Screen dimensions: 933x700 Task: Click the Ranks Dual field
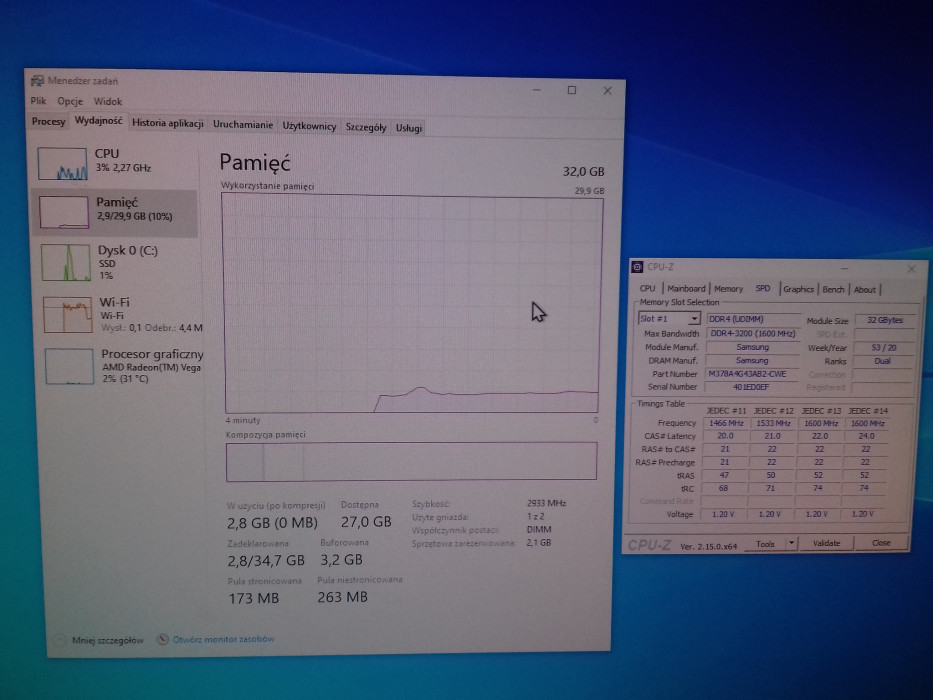pos(882,361)
